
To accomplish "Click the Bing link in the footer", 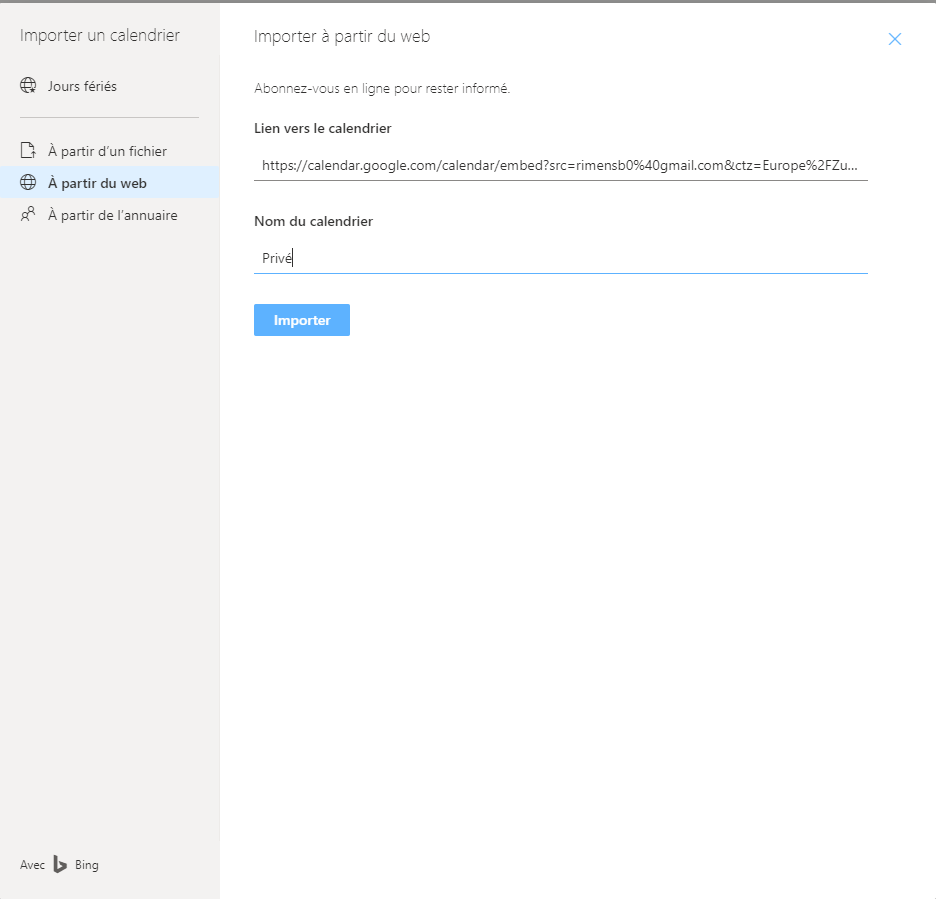I will click(85, 864).
